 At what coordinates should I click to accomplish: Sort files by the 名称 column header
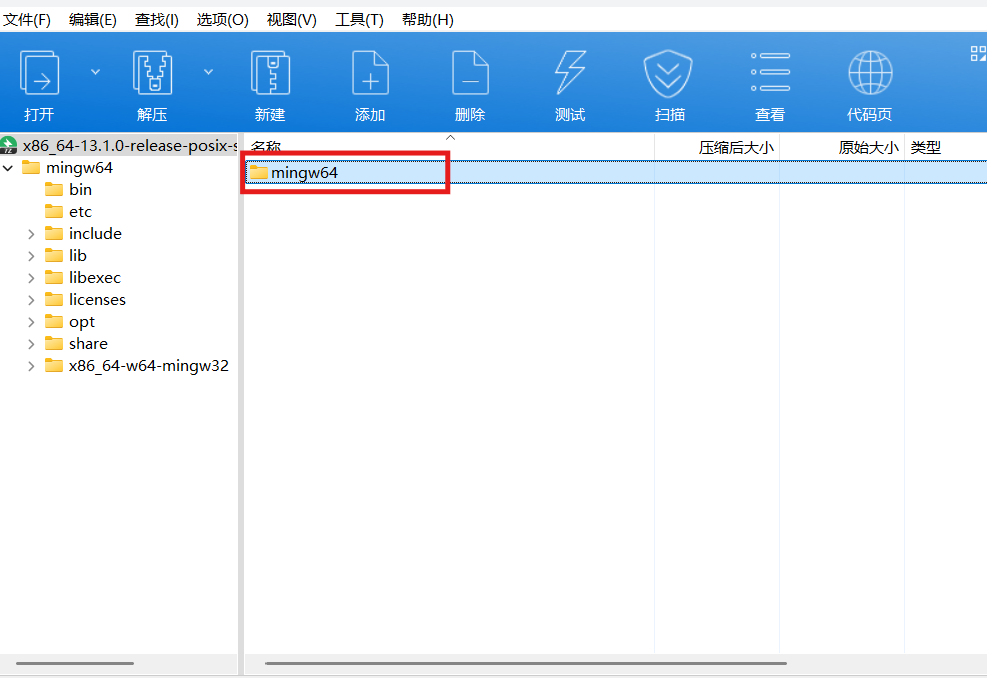pos(267,146)
